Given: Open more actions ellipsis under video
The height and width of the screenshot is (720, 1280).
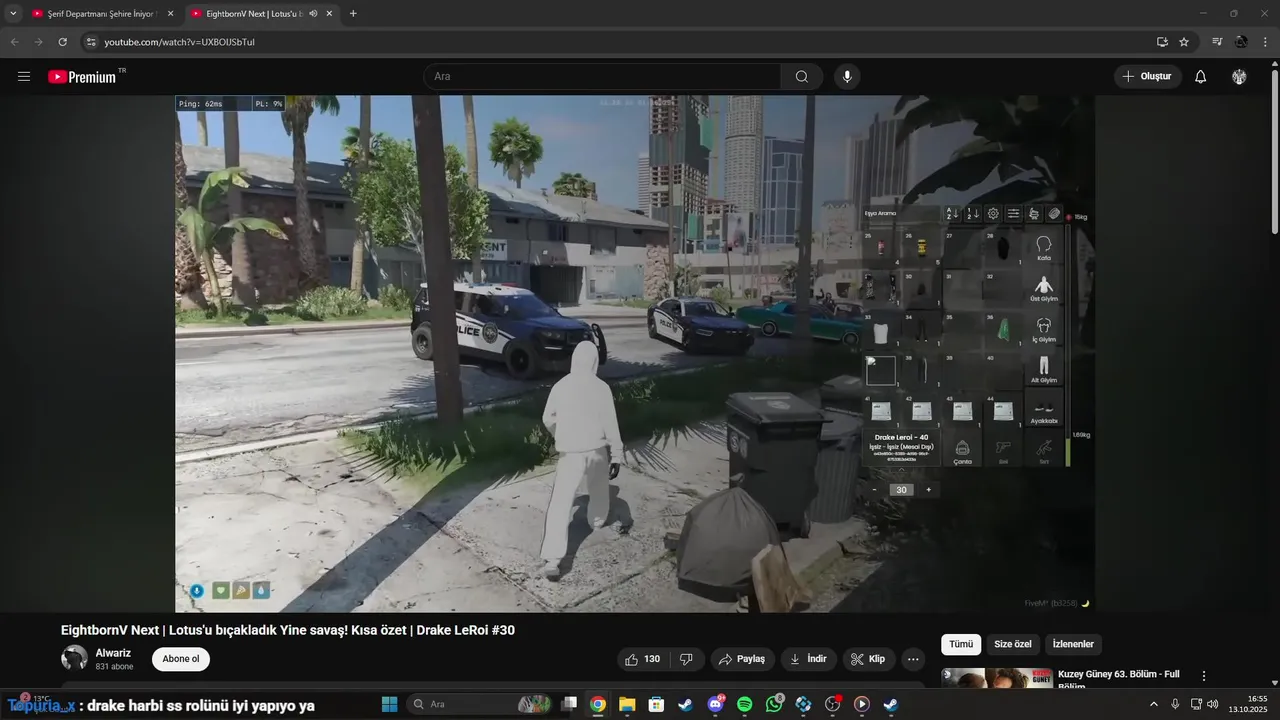Looking at the screenshot, I should pos(913,659).
